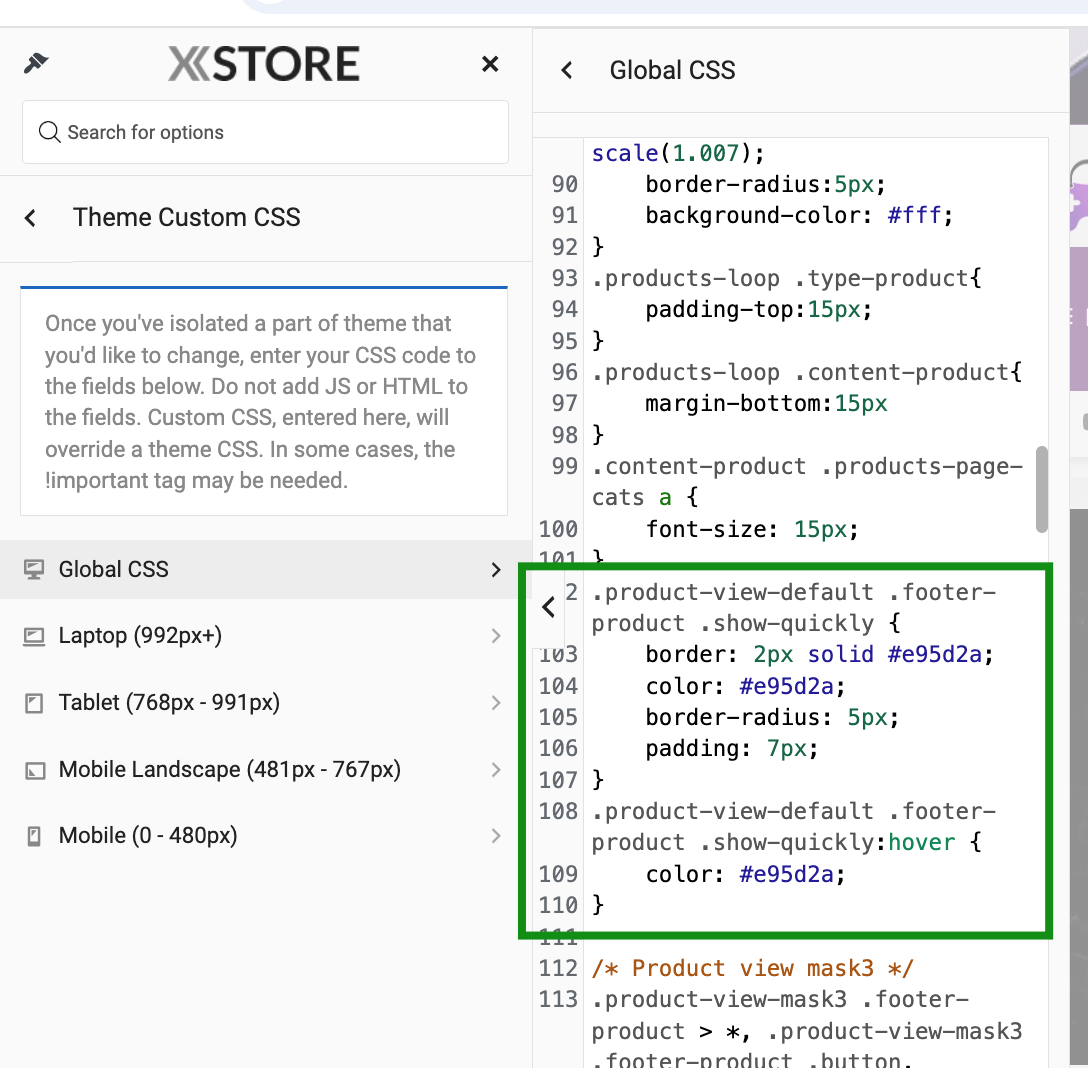
Task: Click '.products-loop .content-product{' on line 96
Action: [x=807, y=372]
